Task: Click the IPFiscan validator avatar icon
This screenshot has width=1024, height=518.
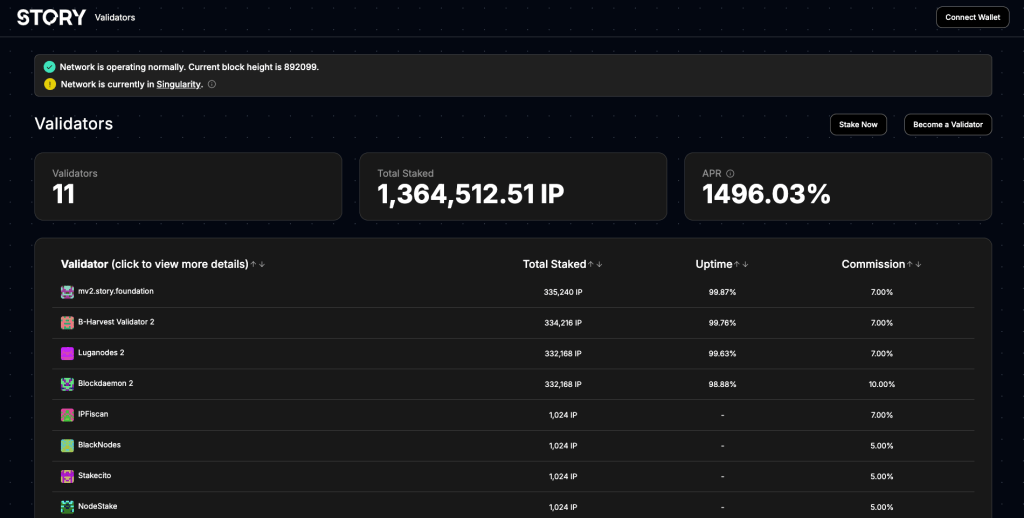Action: click(x=67, y=415)
